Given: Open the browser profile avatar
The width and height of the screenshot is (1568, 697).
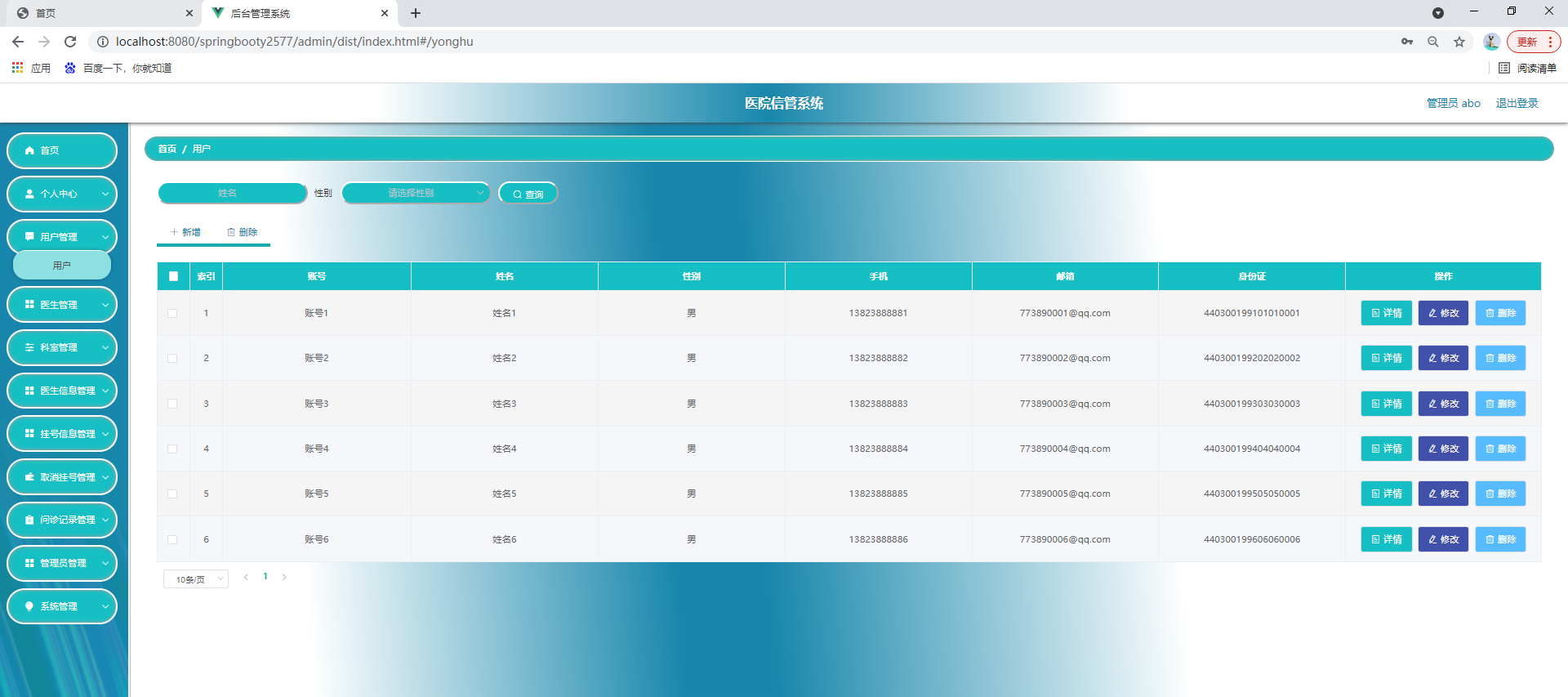Looking at the screenshot, I should click(1491, 42).
